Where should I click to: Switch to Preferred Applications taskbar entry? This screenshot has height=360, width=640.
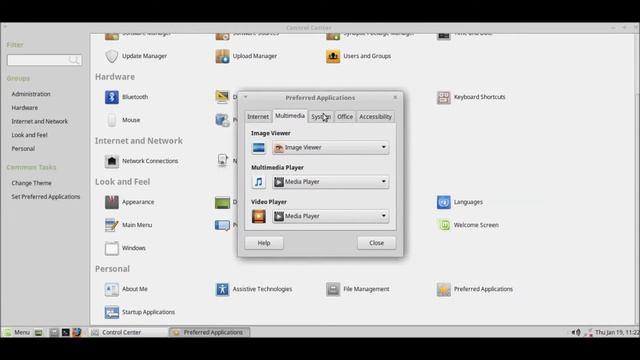point(209,332)
